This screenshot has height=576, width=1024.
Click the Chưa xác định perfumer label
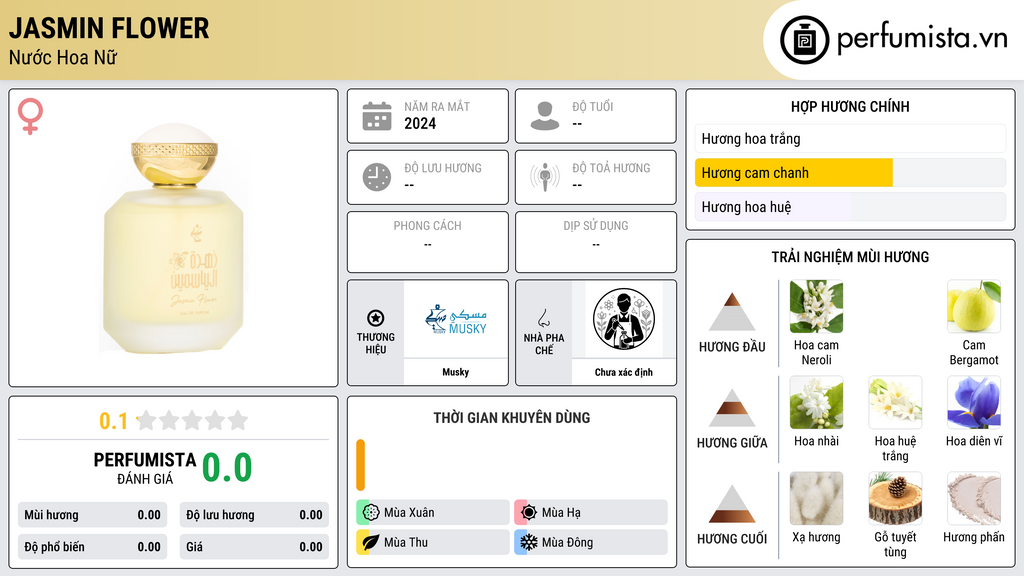pos(624,372)
